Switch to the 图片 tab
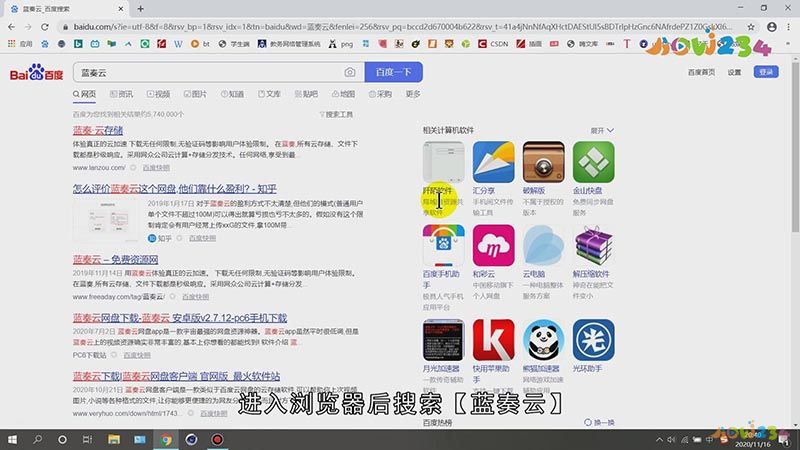Image resolution: width=800 pixels, height=450 pixels. pos(195,94)
